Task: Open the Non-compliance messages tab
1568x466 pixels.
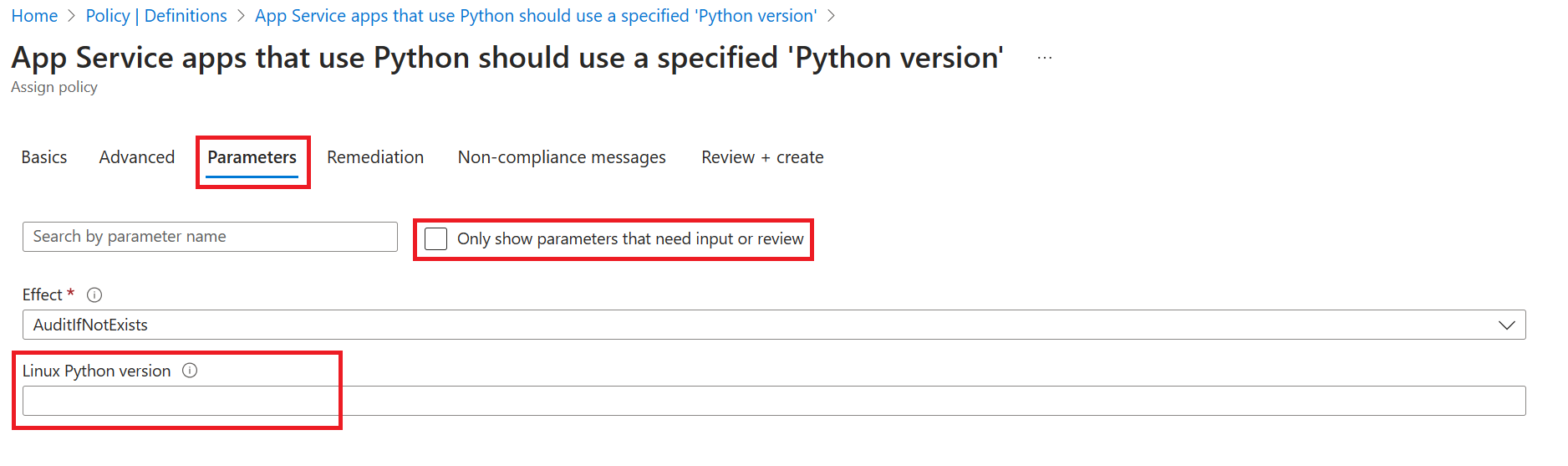Action: pyautogui.click(x=562, y=157)
